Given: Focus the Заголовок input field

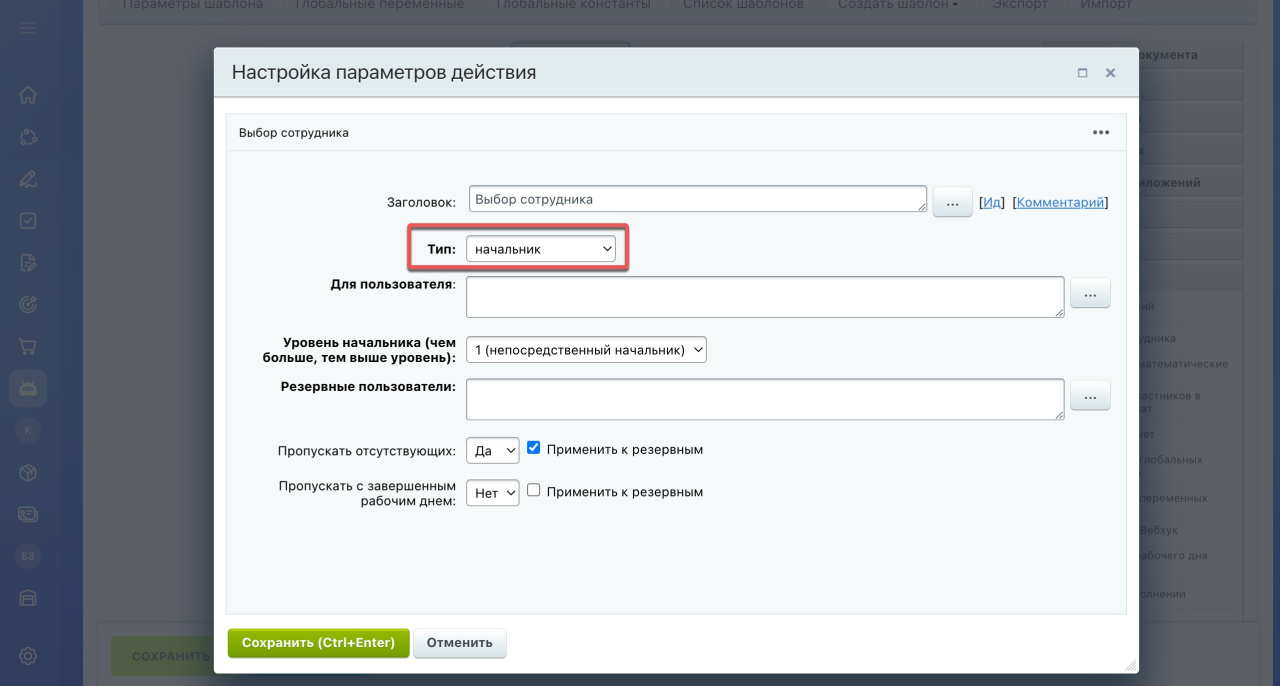Looking at the screenshot, I should [698, 199].
